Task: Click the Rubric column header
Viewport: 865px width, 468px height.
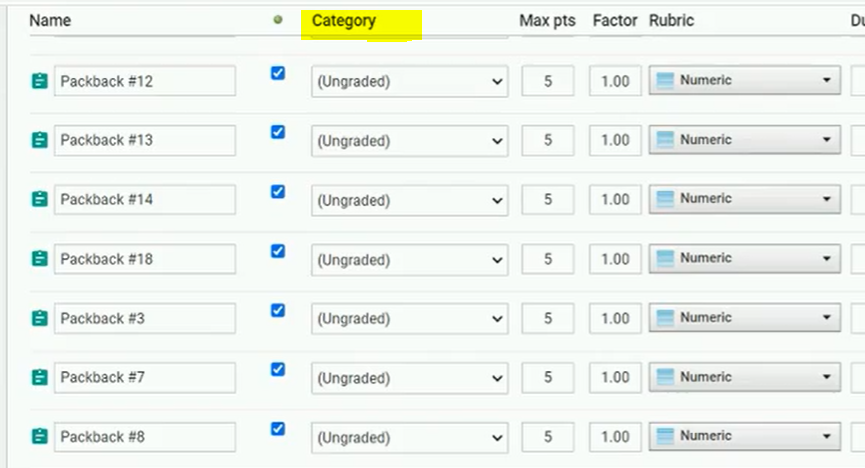Action: pos(671,20)
